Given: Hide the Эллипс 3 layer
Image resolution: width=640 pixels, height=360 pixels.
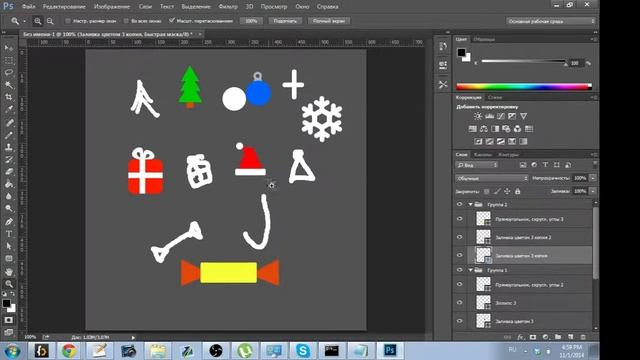Looking at the screenshot, I should coord(460,303).
